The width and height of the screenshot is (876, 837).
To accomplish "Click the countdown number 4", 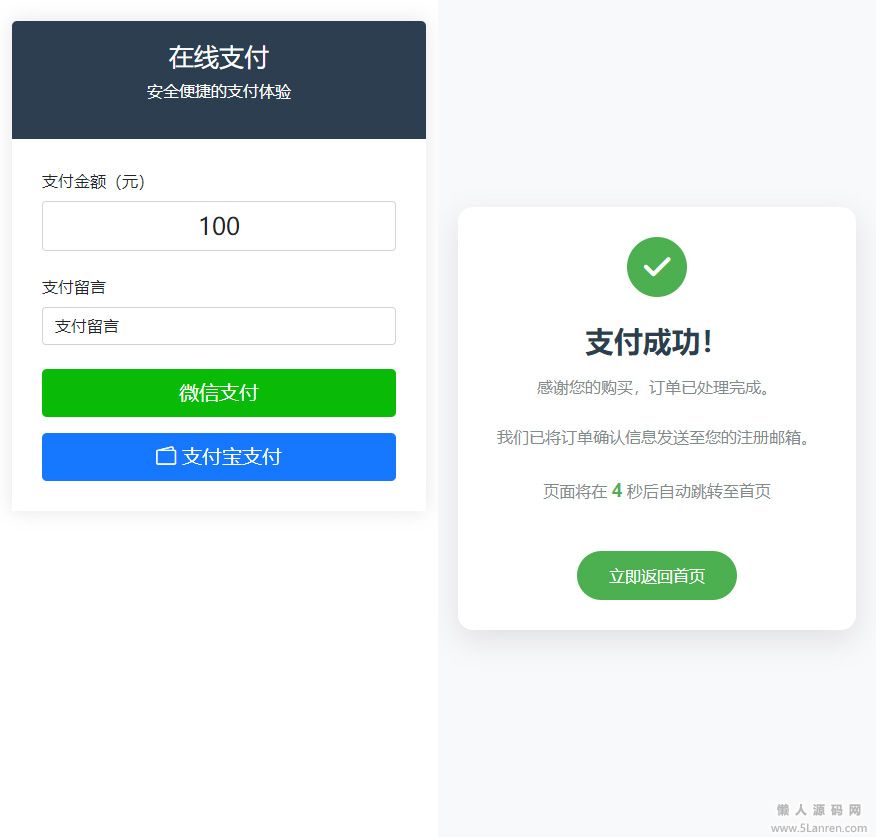I will click(617, 491).
